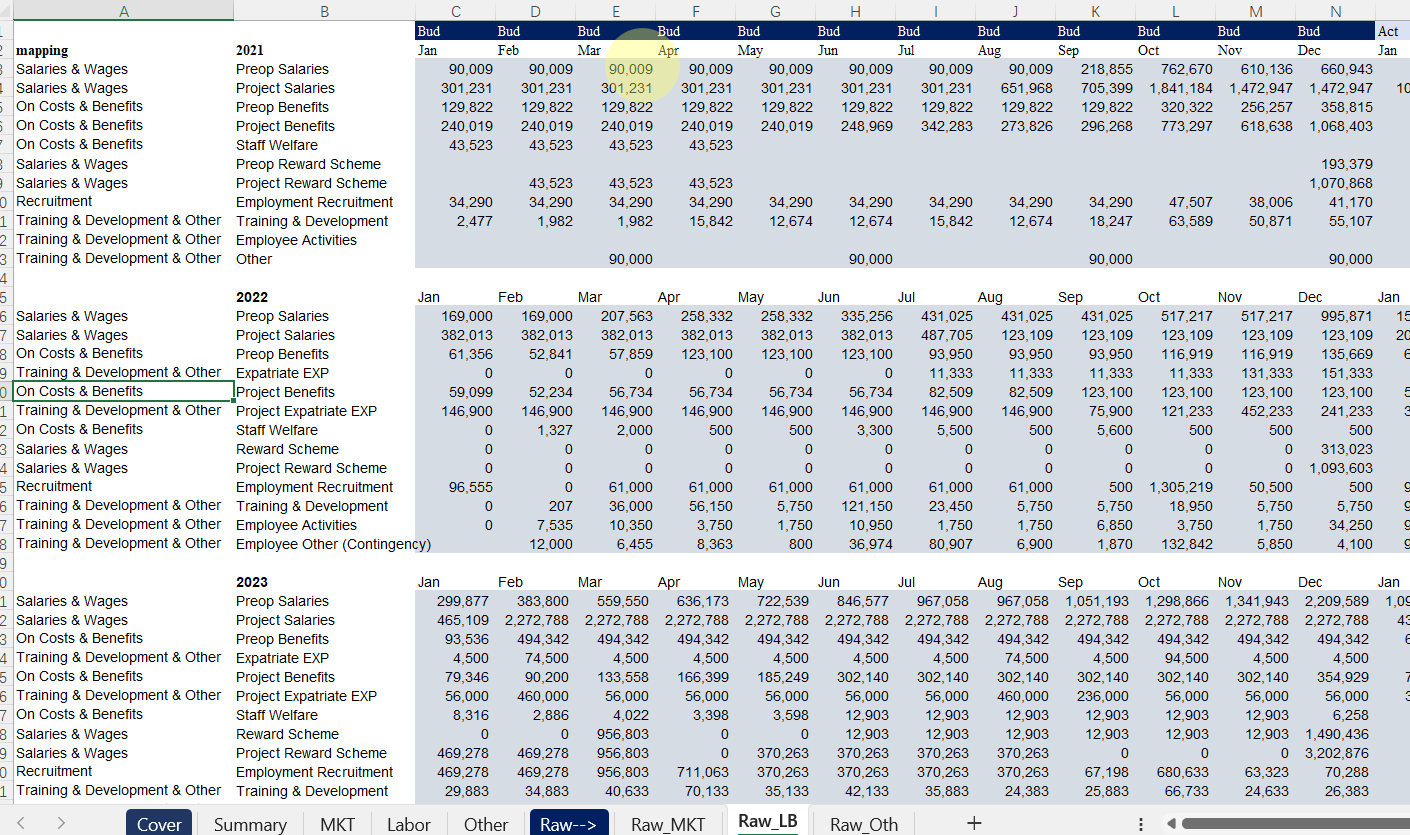The width and height of the screenshot is (1410, 835).
Task: Open the MKT sheet tab
Action: point(337,824)
